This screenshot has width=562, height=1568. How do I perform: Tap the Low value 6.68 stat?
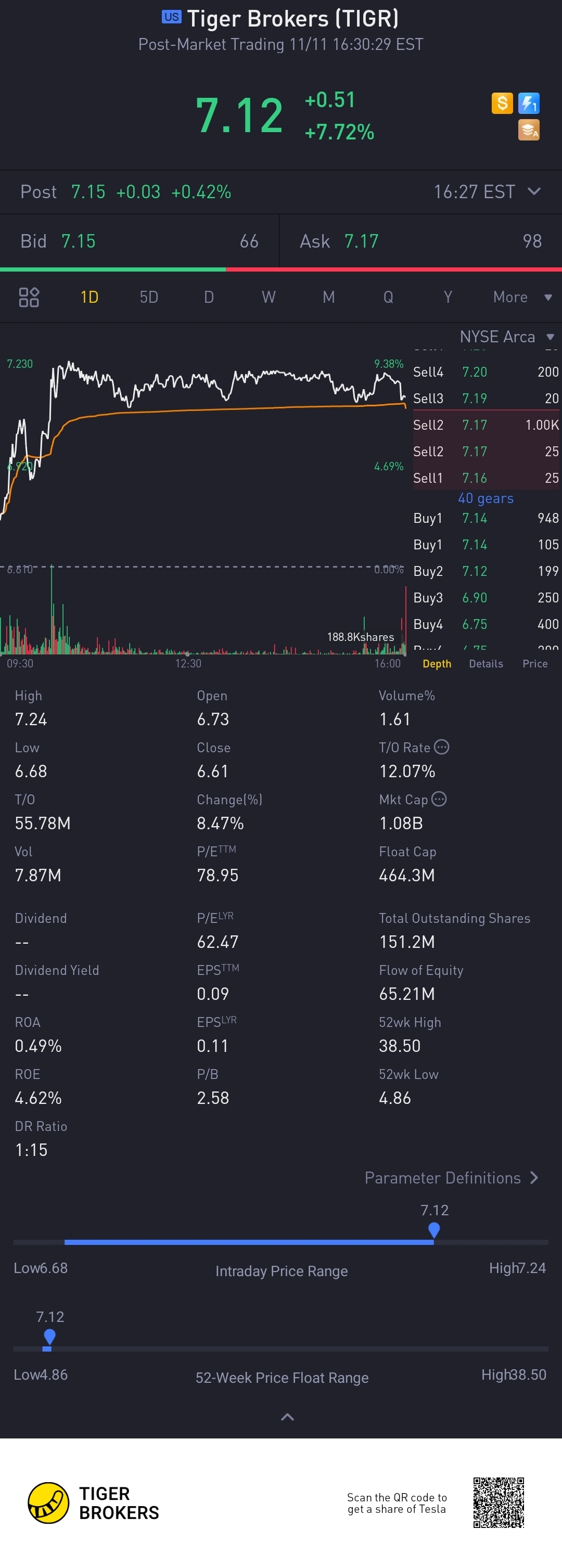(31, 771)
